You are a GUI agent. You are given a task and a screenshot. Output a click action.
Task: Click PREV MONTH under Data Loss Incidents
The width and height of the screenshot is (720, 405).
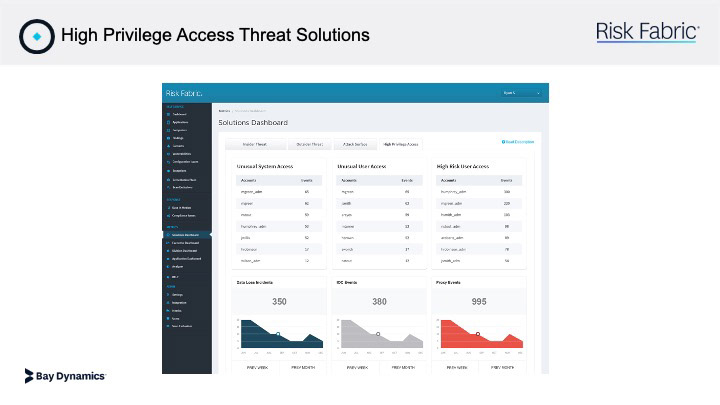tap(303, 367)
